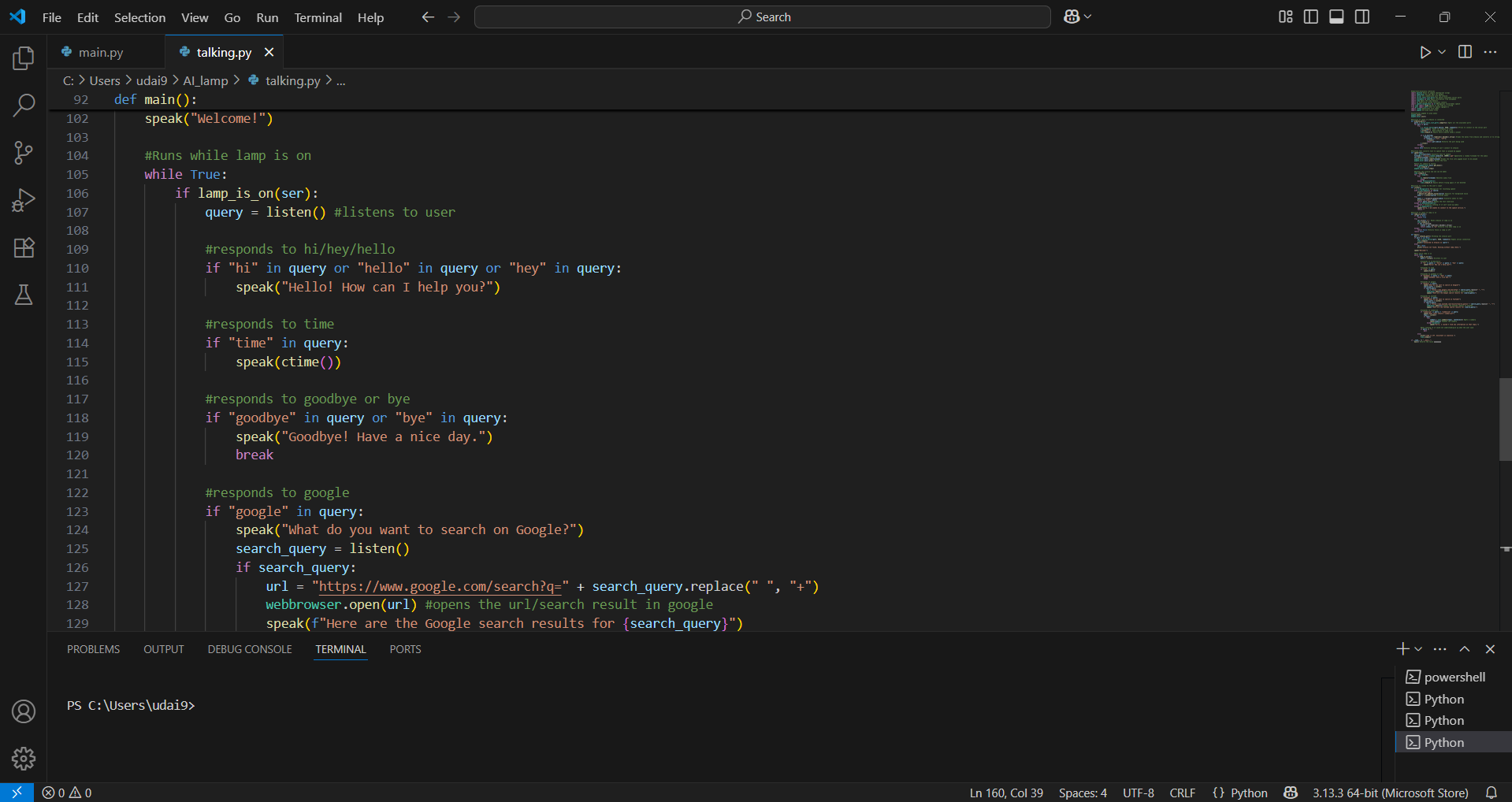This screenshot has height=802, width=1512.
Task: Click the command center Search field
Action: (762, 17)
